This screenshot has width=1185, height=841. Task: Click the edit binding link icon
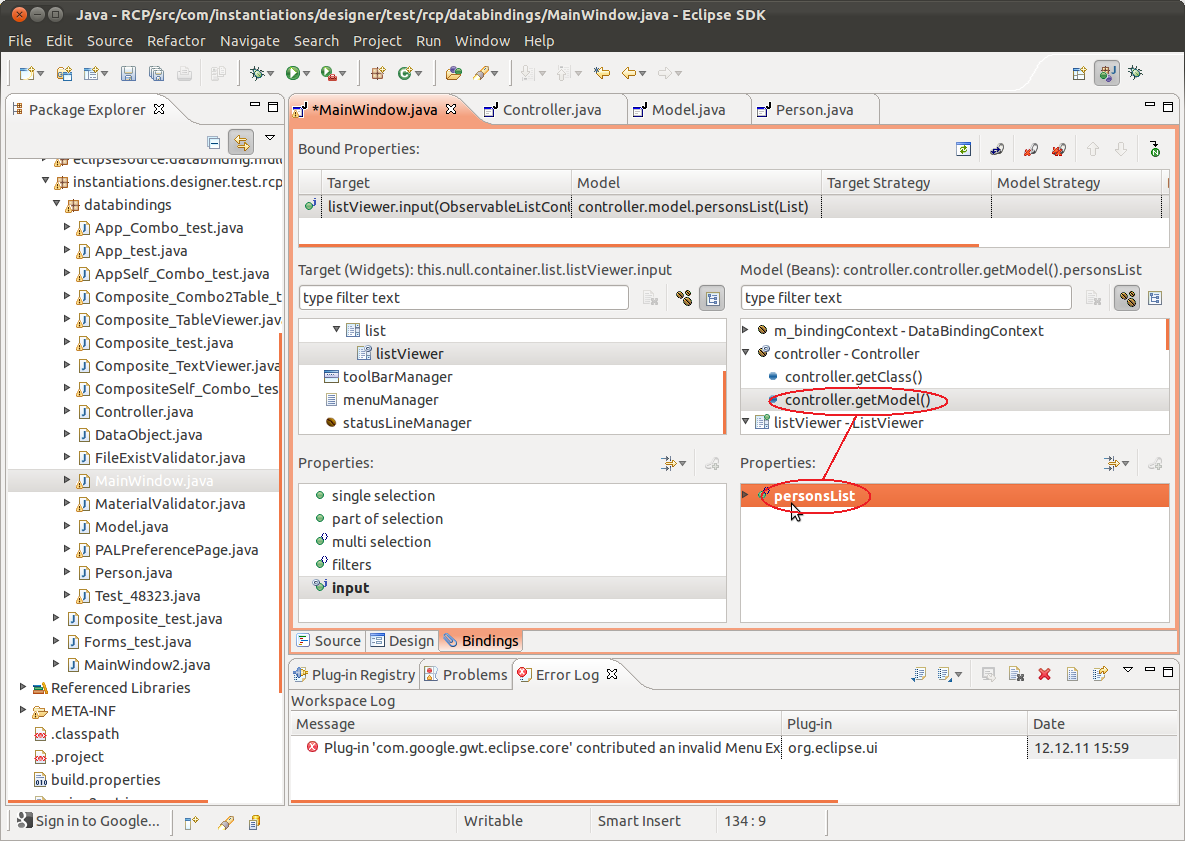coord(997,150)
